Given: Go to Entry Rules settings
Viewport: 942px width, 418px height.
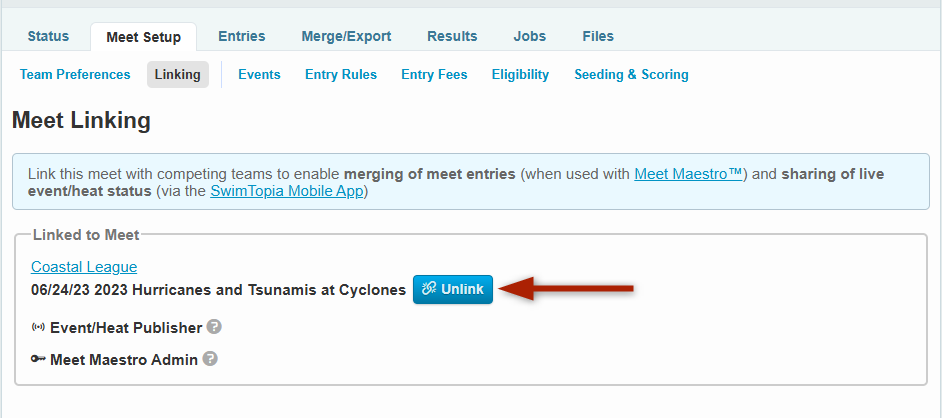Looking at the screenshot, I should click(x=341, y=74).
